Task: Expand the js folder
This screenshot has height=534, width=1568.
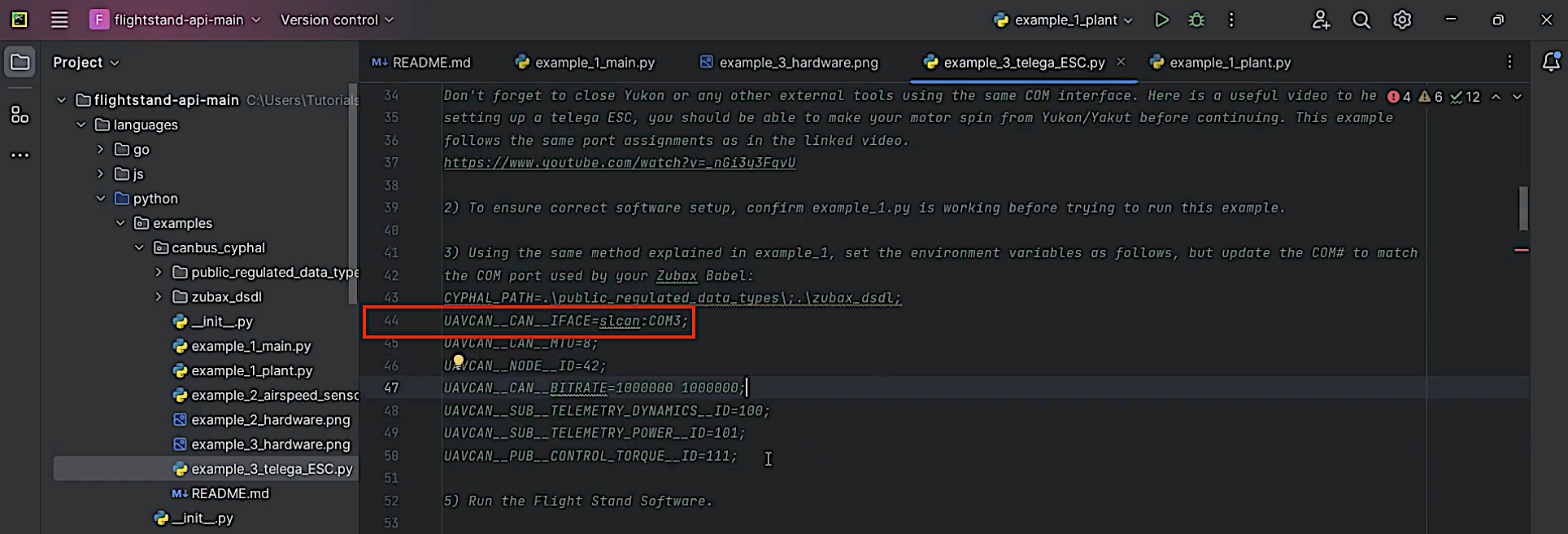Action: tap(100, 173)
